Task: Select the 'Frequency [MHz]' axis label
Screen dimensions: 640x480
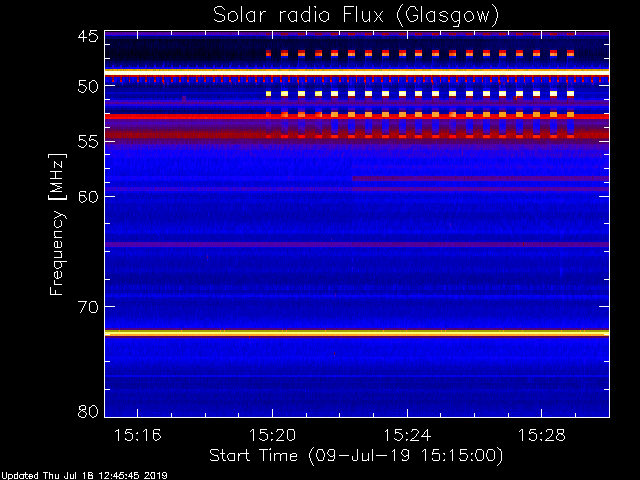Action: click(57, 224)
